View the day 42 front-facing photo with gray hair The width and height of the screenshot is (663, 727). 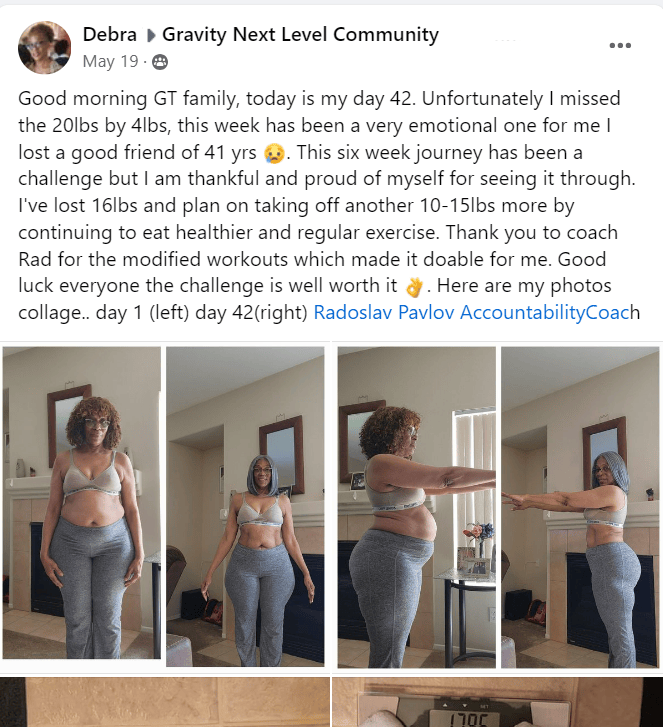(x=245, y=507)
